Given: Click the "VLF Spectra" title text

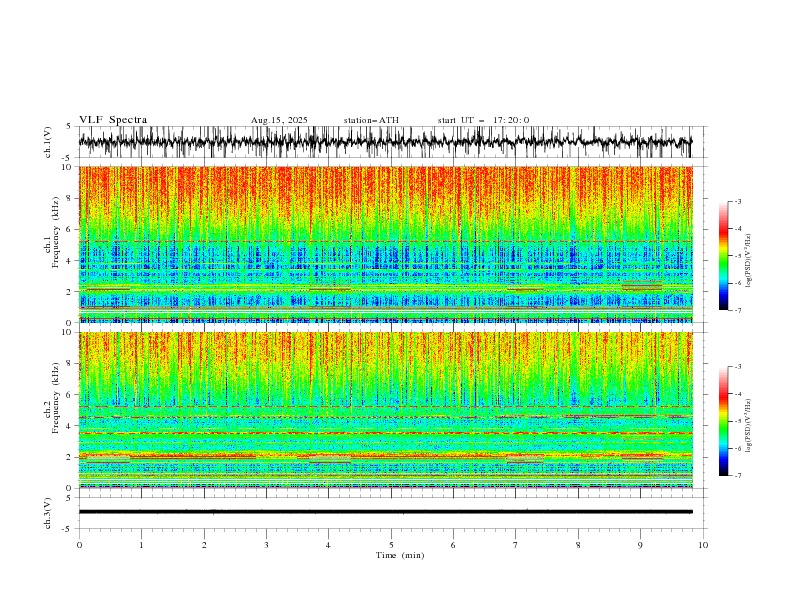Looking at the screenshot, I should [113, 120].
